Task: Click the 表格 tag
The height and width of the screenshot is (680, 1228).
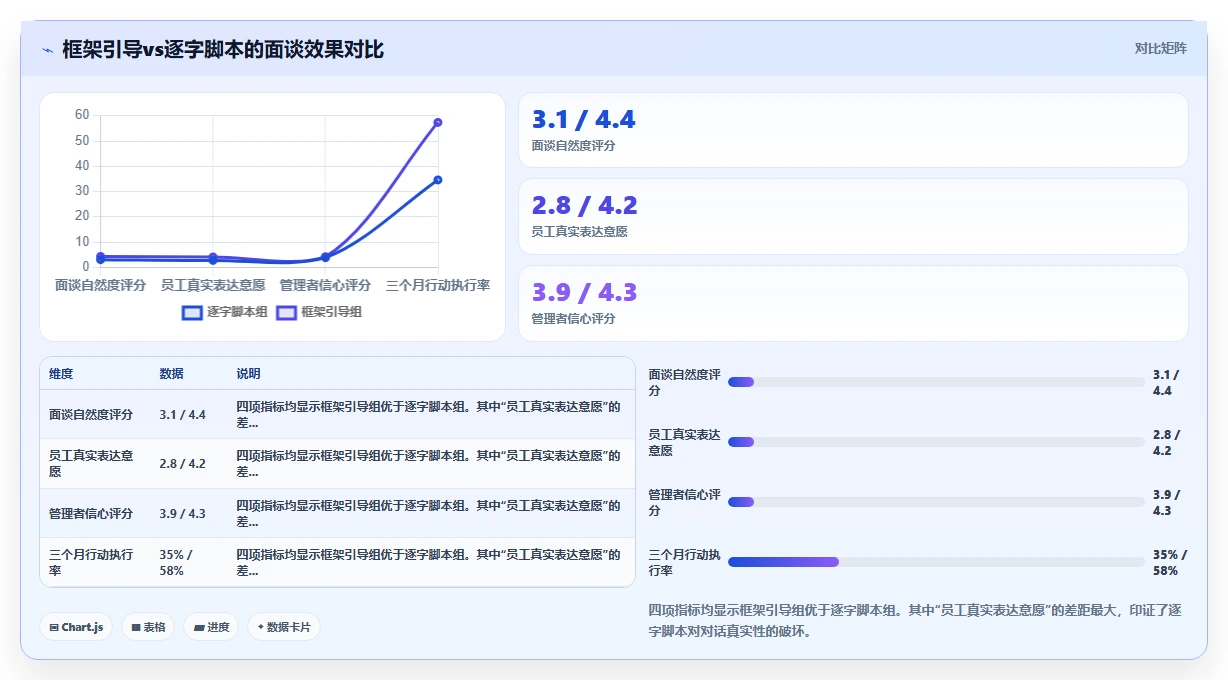Action: click(x=148, y=627)
